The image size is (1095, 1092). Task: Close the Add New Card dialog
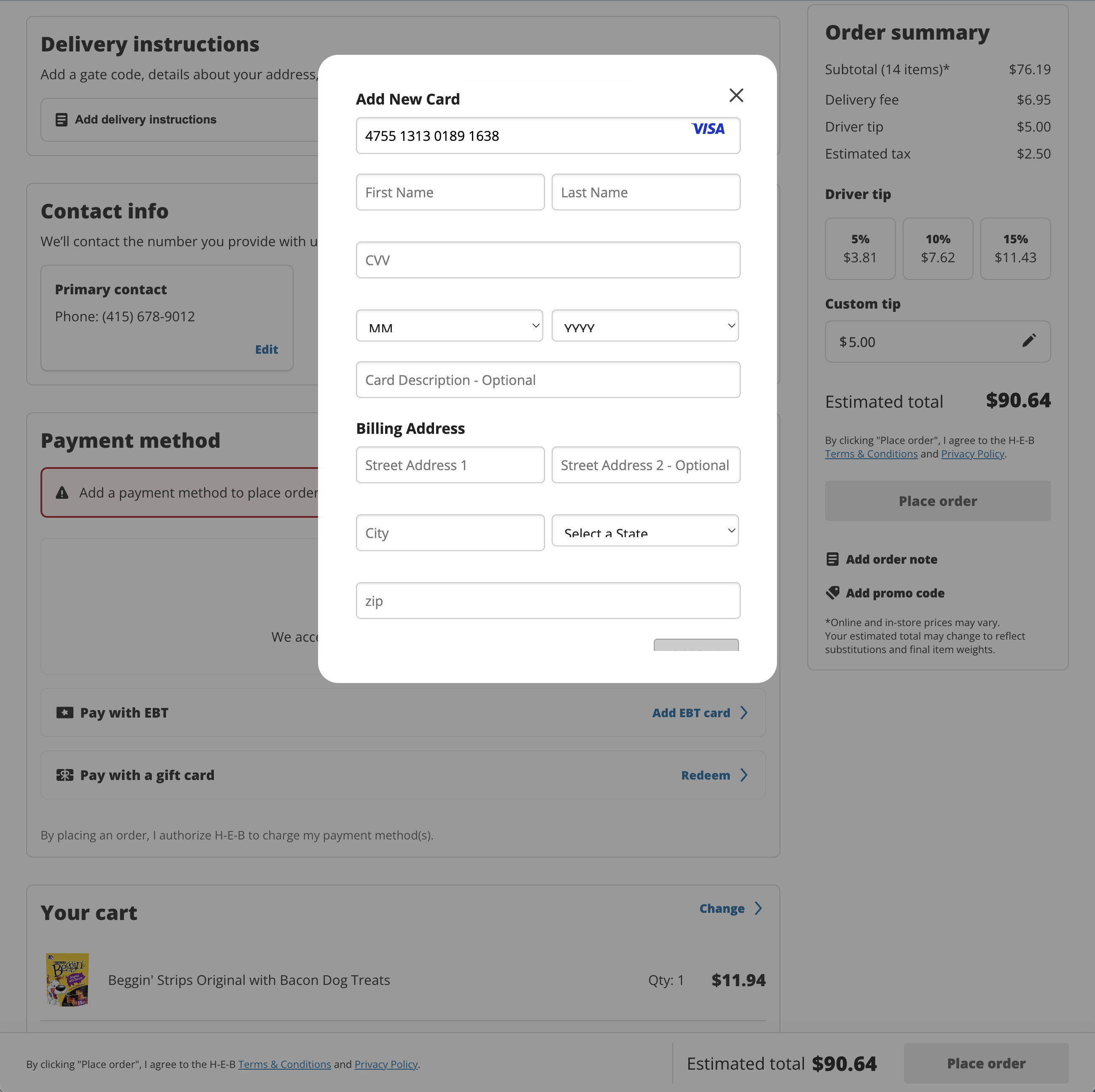pos(736,95)
